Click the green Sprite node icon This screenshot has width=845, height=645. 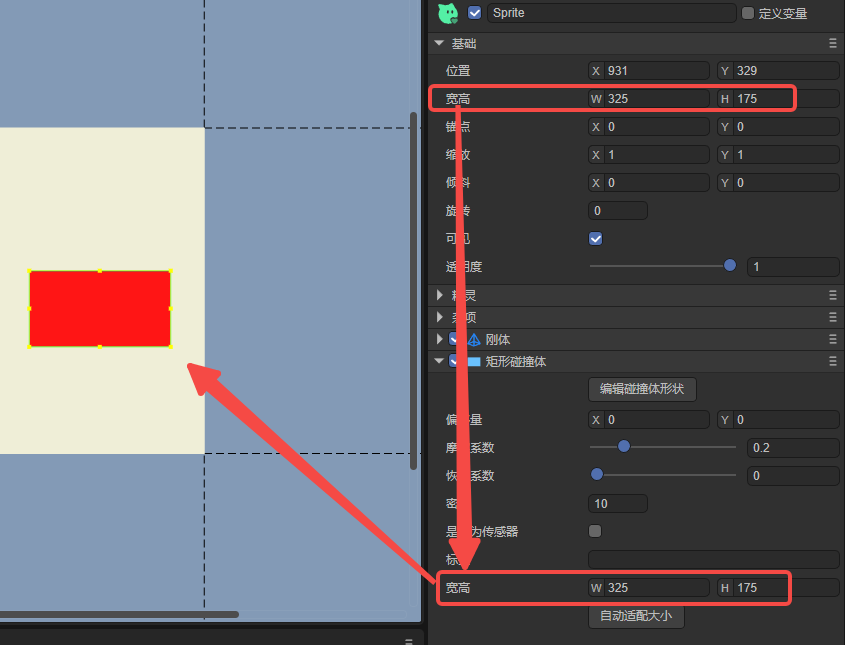pos(448,13)
